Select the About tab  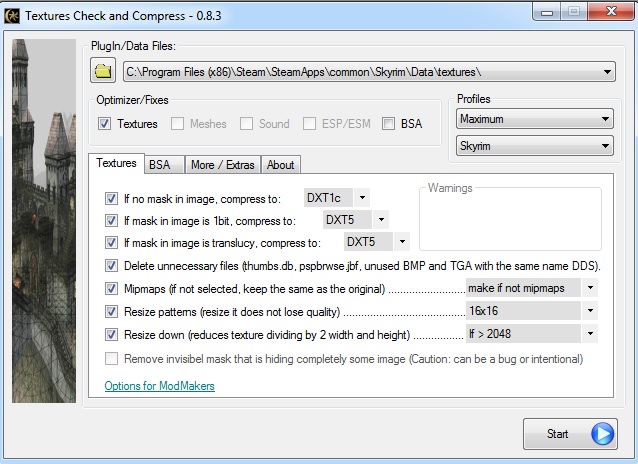point(280,164)
